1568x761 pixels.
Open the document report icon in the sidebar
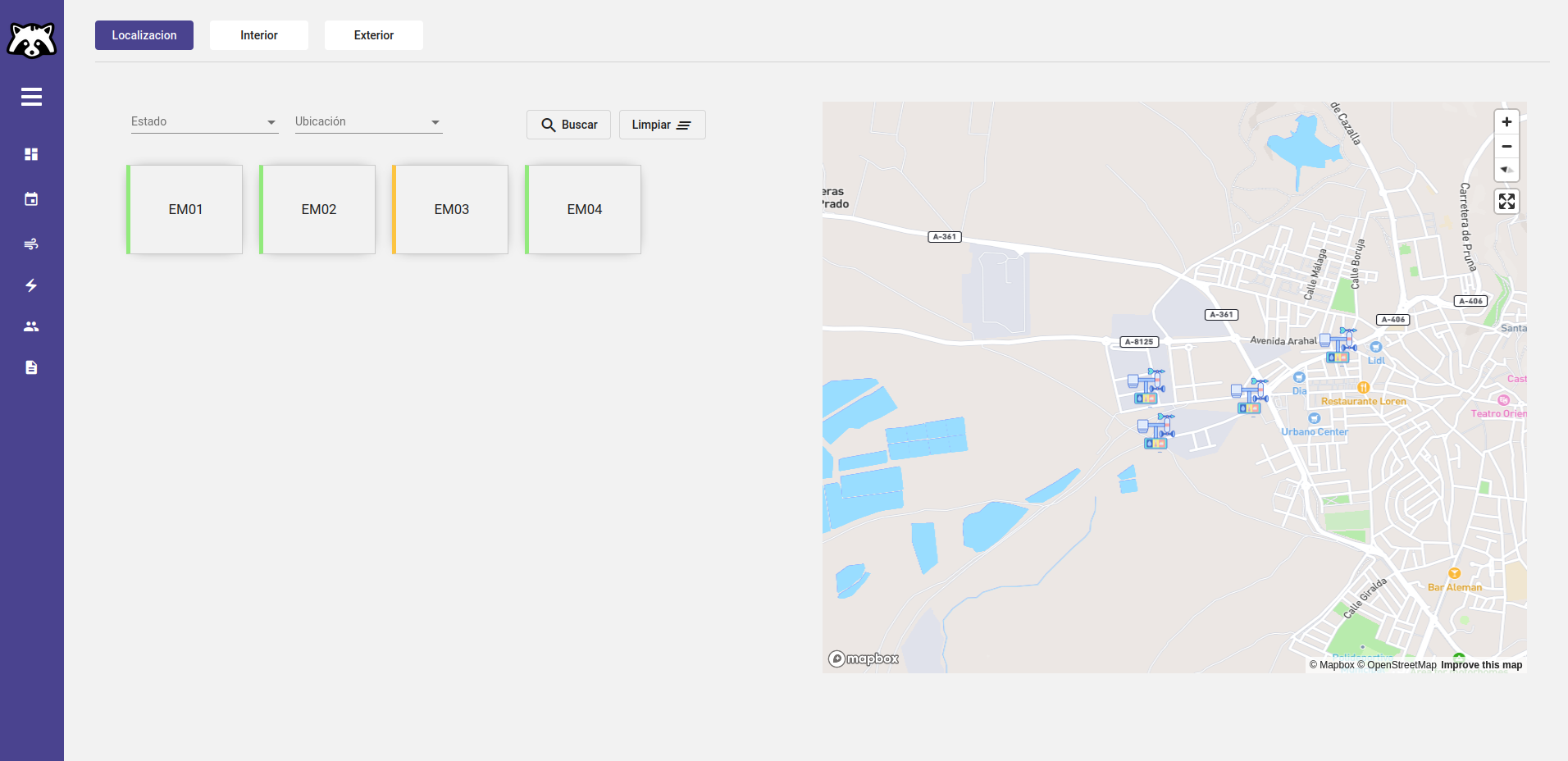pyautogui.click(x=31, y=367)
